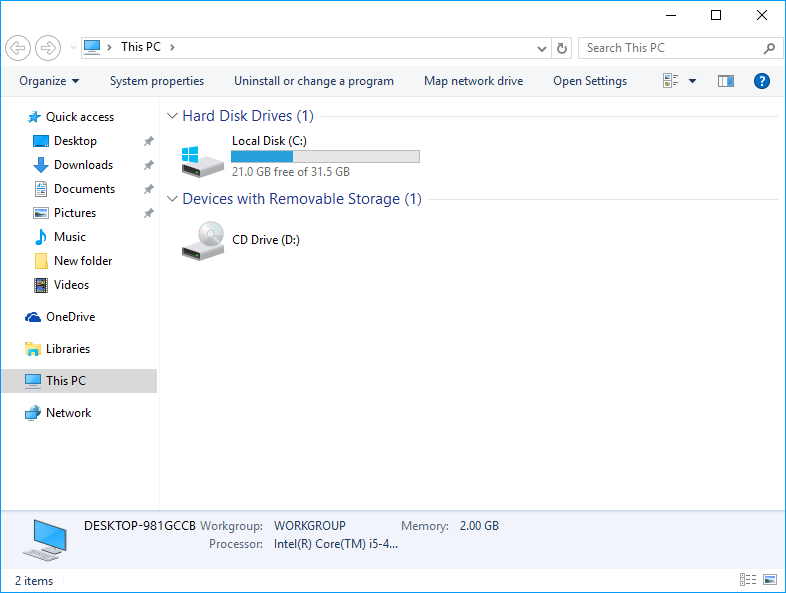Image resolution: width=786 pixels, height=593 pixels.
Task: Open Videos in sidebar
Action: pos(71,285)
